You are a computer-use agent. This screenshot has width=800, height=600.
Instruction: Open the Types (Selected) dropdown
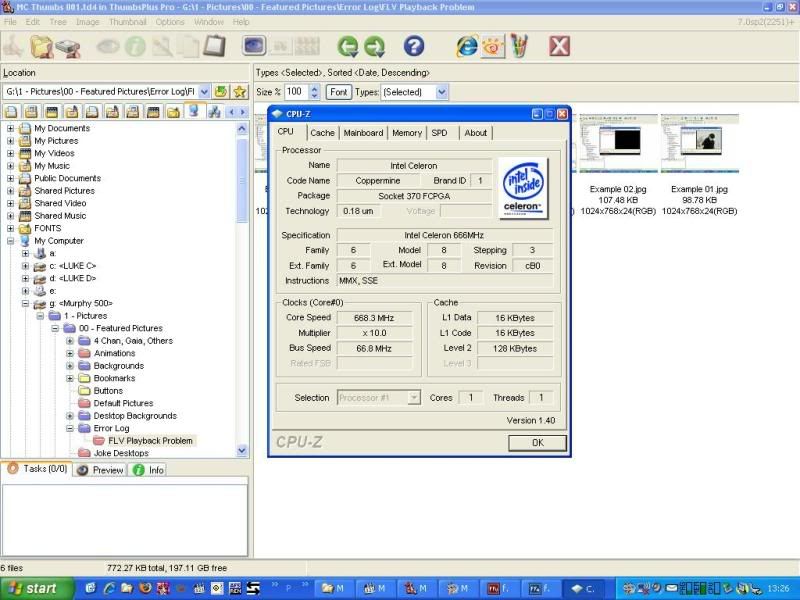pyautogui.click(x=442, y=92)
